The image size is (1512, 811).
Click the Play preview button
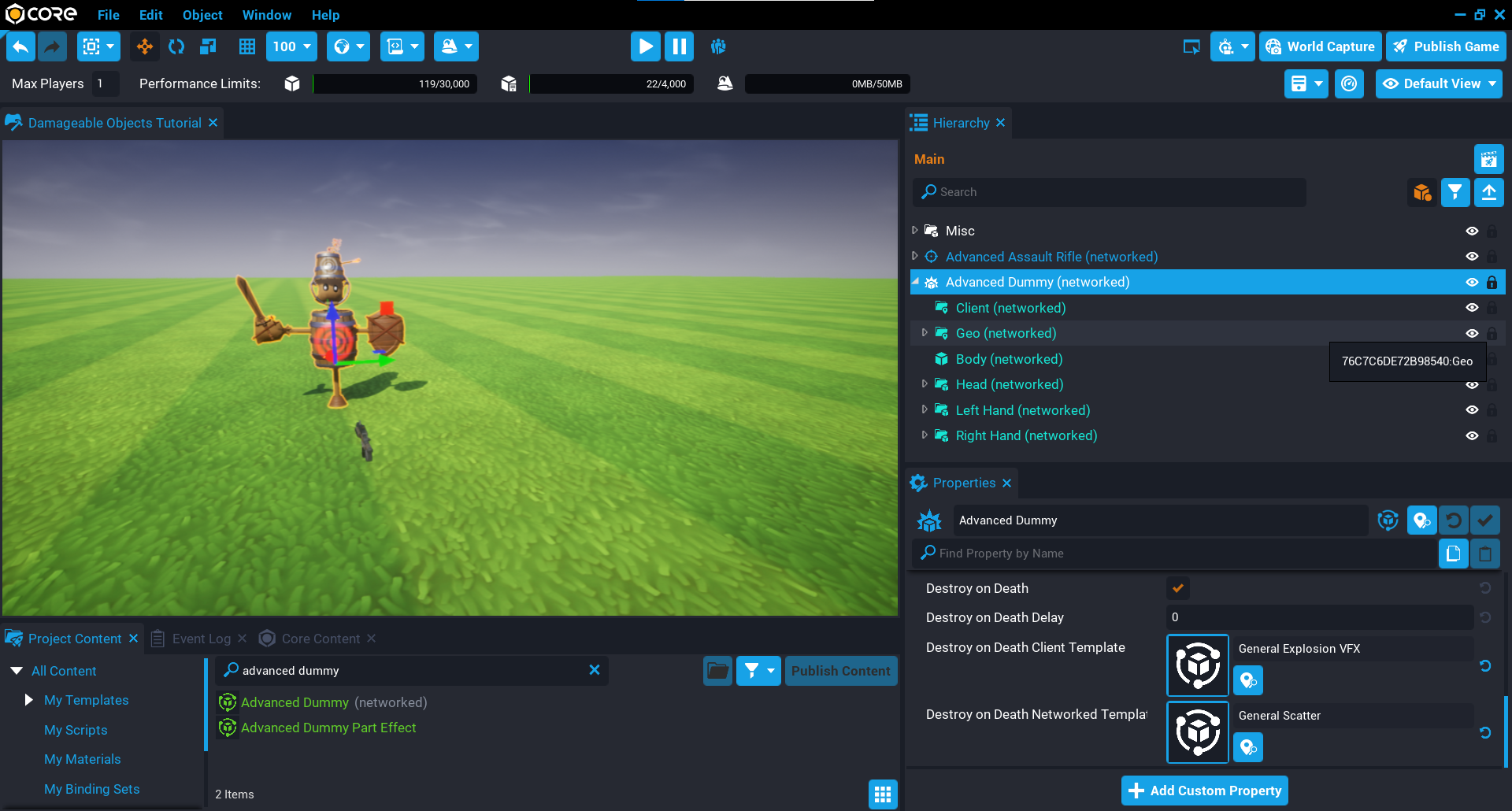click(x=645, y=46)
